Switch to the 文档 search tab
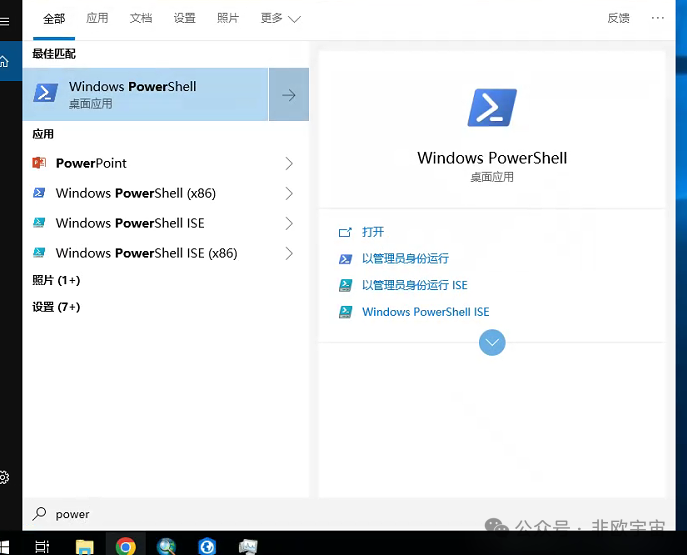Image resolution: width=687 pixels, height=555 pixels. coord(141,18)
